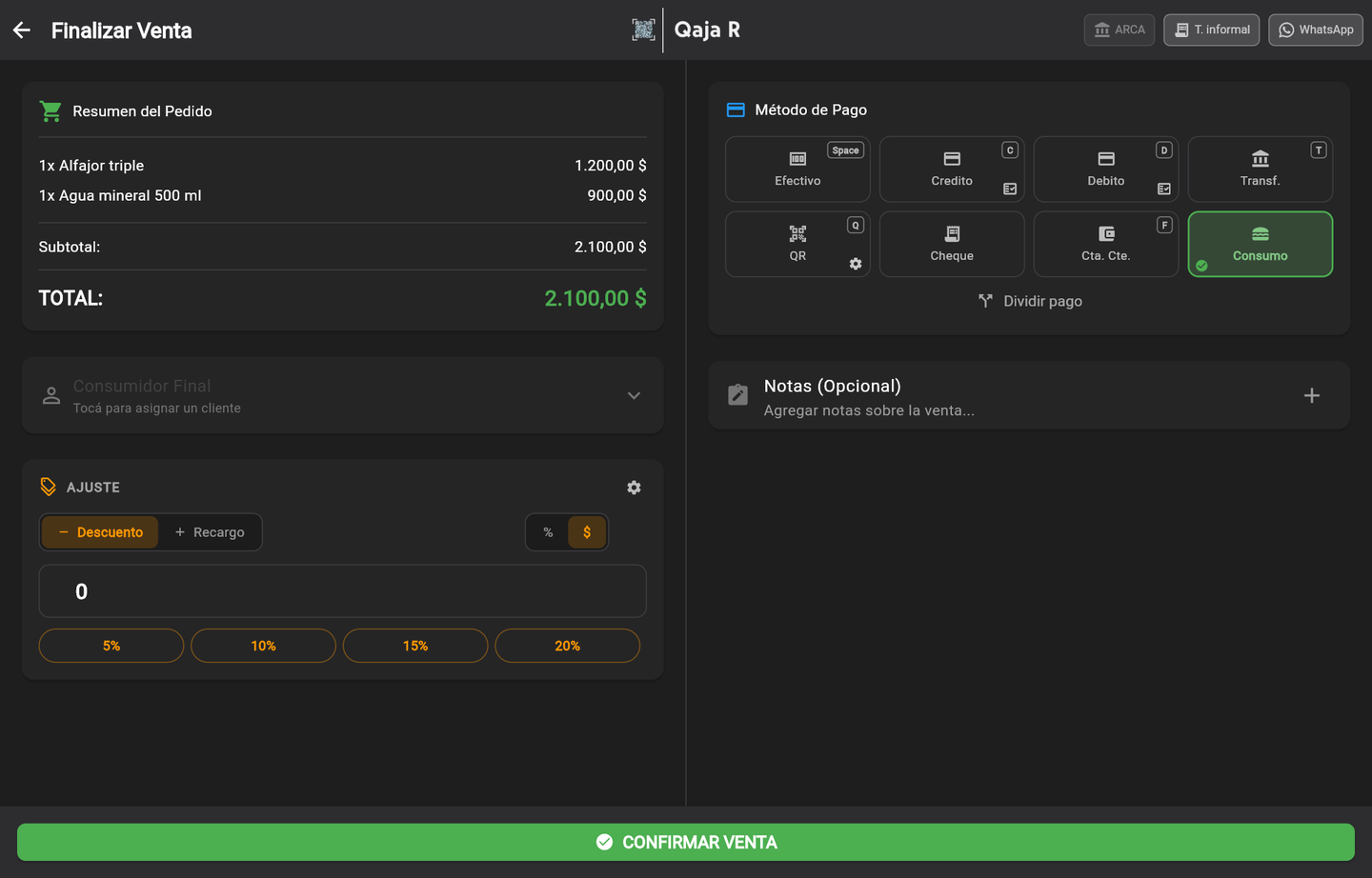This screenshot has width=1372, height=878.
Task: Switch adjustment to Recargo
Action: tap(210, 532)
